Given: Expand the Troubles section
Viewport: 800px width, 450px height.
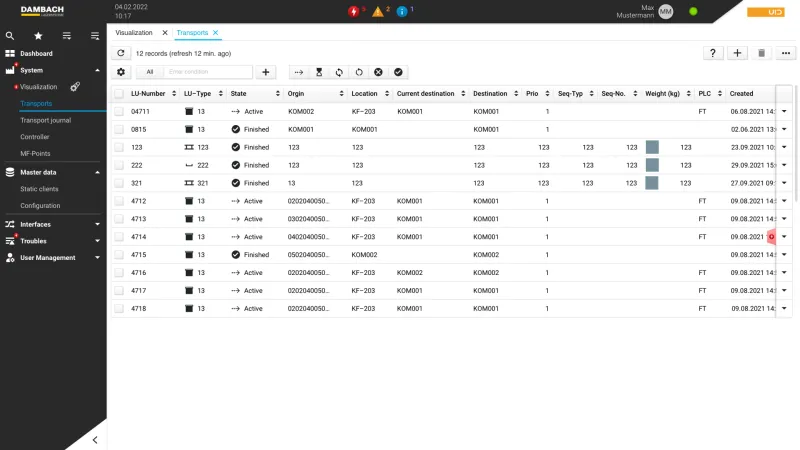Looking at the screenshot, I should [97, 241].
